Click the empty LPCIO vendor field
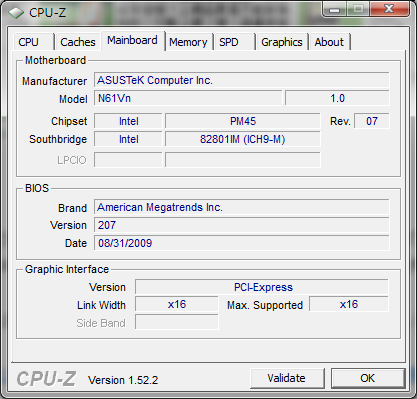 point(128,160)
